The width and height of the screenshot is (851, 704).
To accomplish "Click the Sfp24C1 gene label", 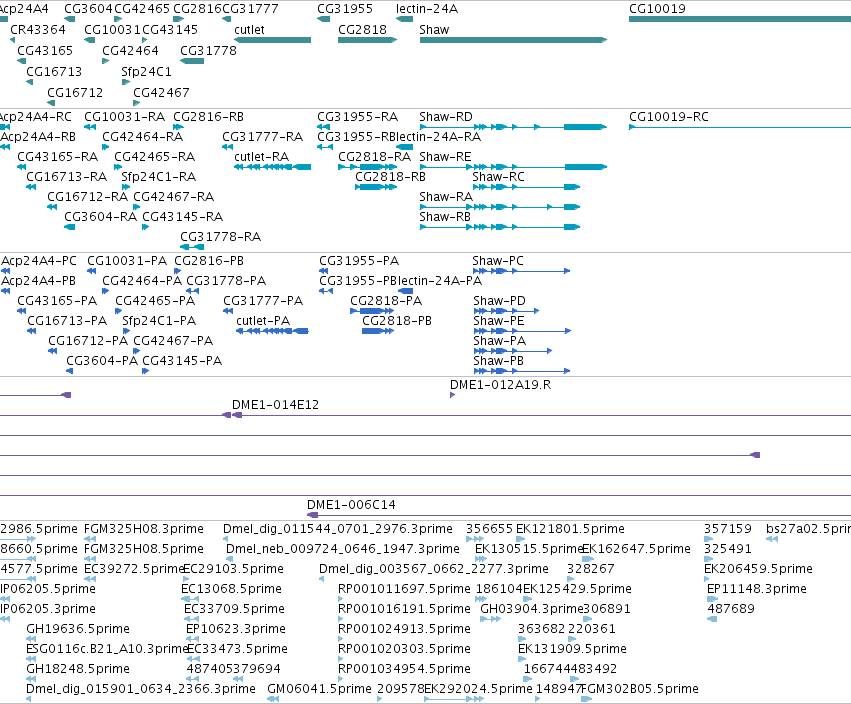I will [146, 72].
